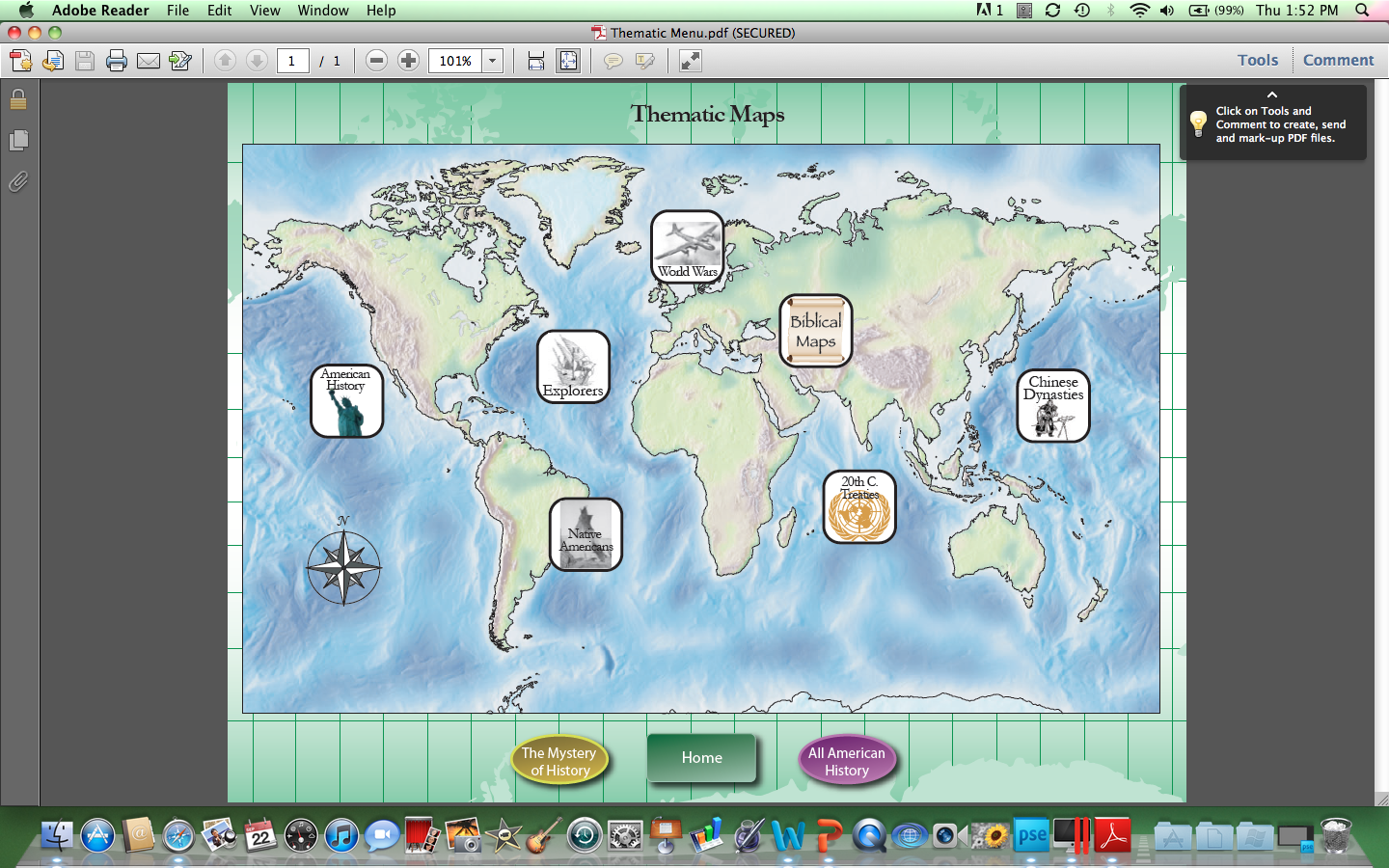This screenshot has height=868, width=1389.
Task: Open the Attachments panel paperclip icon
Action: [17, 182]
